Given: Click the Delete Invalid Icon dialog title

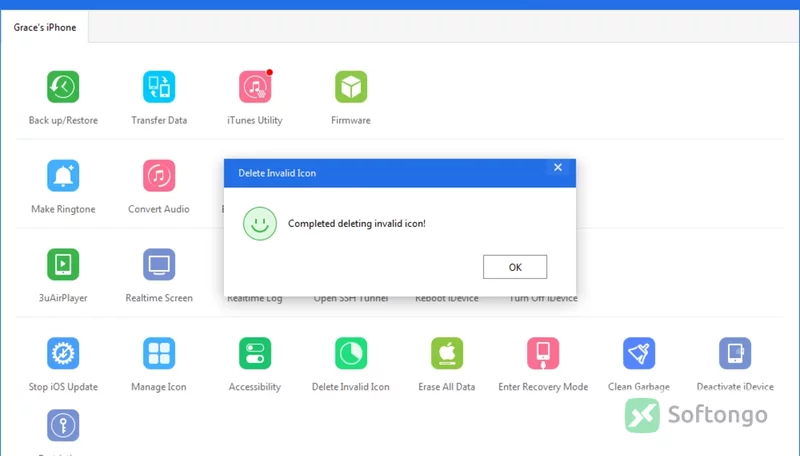Looking at the screenshot, I should pos(277,173).
